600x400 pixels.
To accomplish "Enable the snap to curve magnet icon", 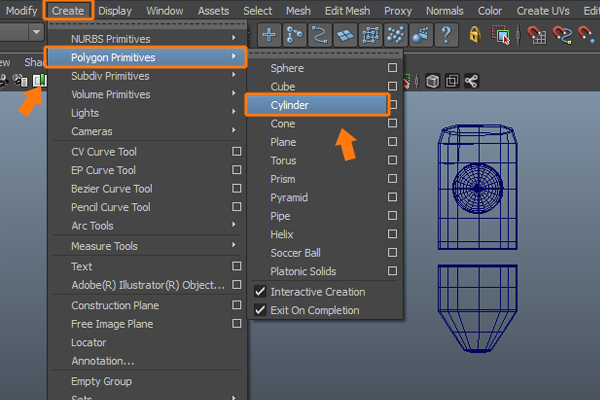I will pos(560,35).
